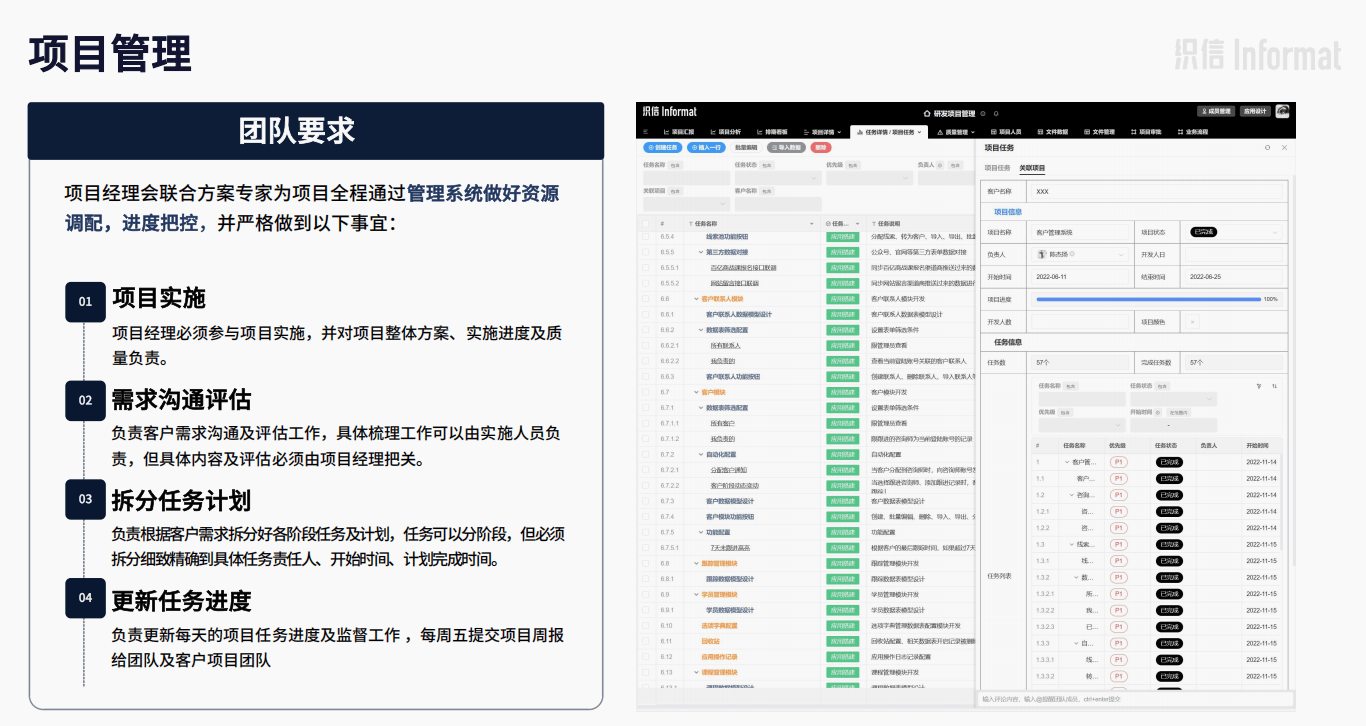Click the user avatar in top-right corner
Screen dimensions: 1366x726
(x=1283, y=112)
